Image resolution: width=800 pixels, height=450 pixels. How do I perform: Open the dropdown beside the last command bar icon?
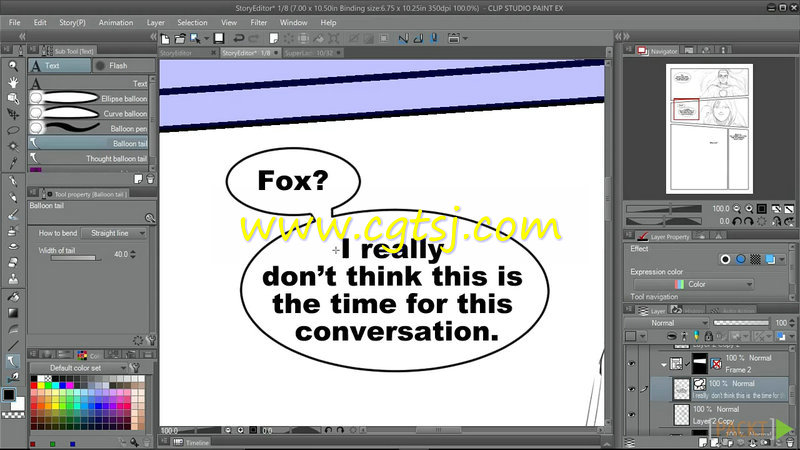[465, 38]
